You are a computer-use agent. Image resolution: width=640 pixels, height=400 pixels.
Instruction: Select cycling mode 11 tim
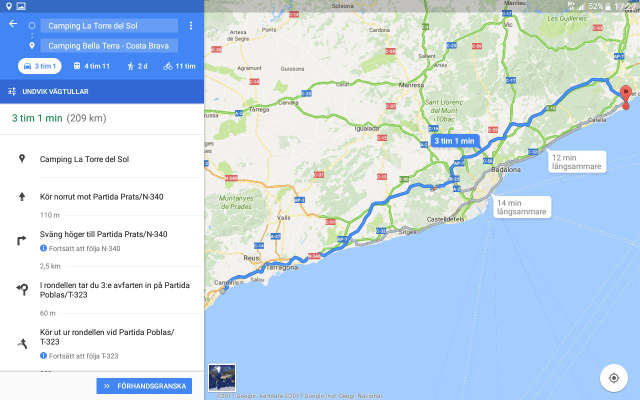click(179, 66)
